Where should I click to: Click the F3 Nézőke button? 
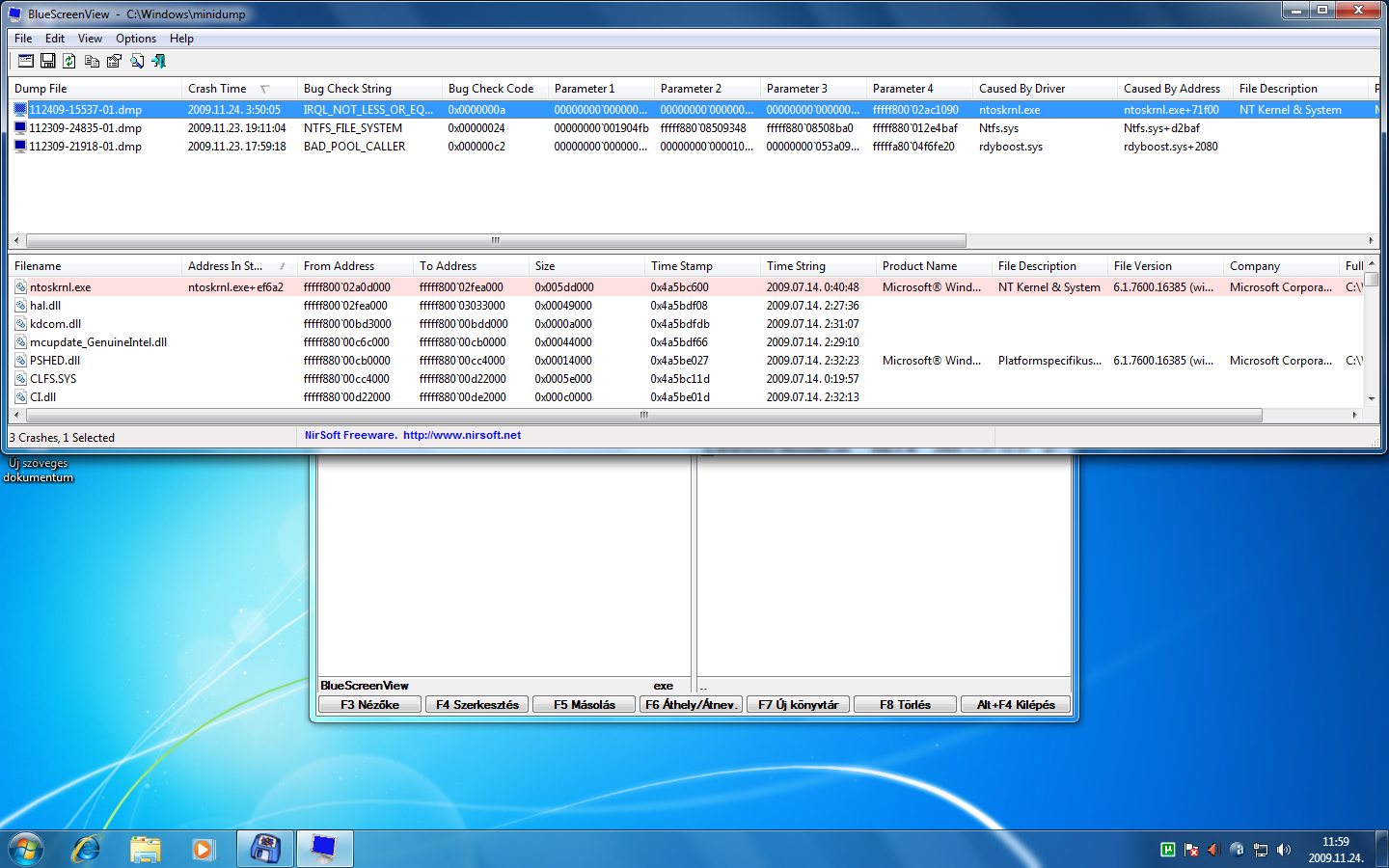point(370,705)
